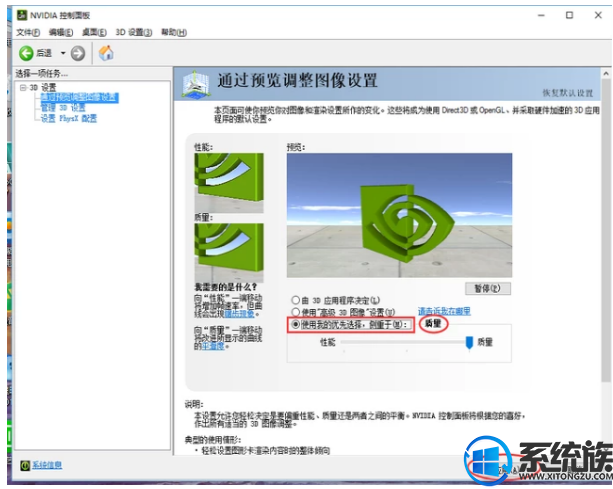Click the 暂停 button under preview

[488, 288]
